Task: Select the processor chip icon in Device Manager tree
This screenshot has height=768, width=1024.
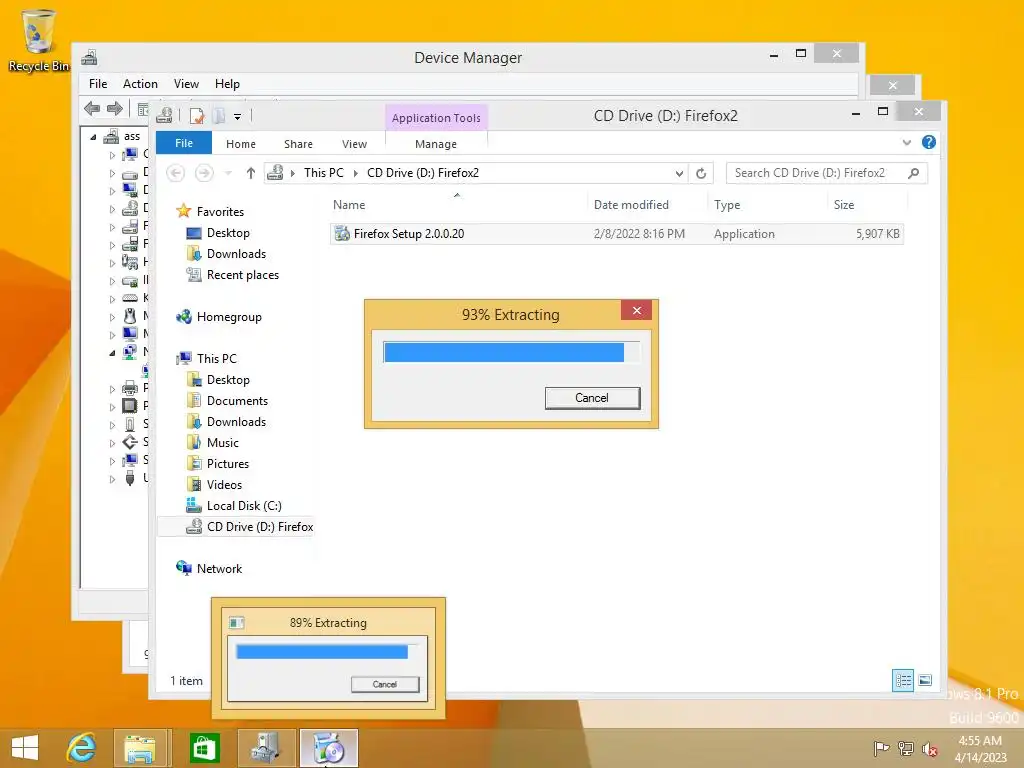Action: tap(130, 406)
